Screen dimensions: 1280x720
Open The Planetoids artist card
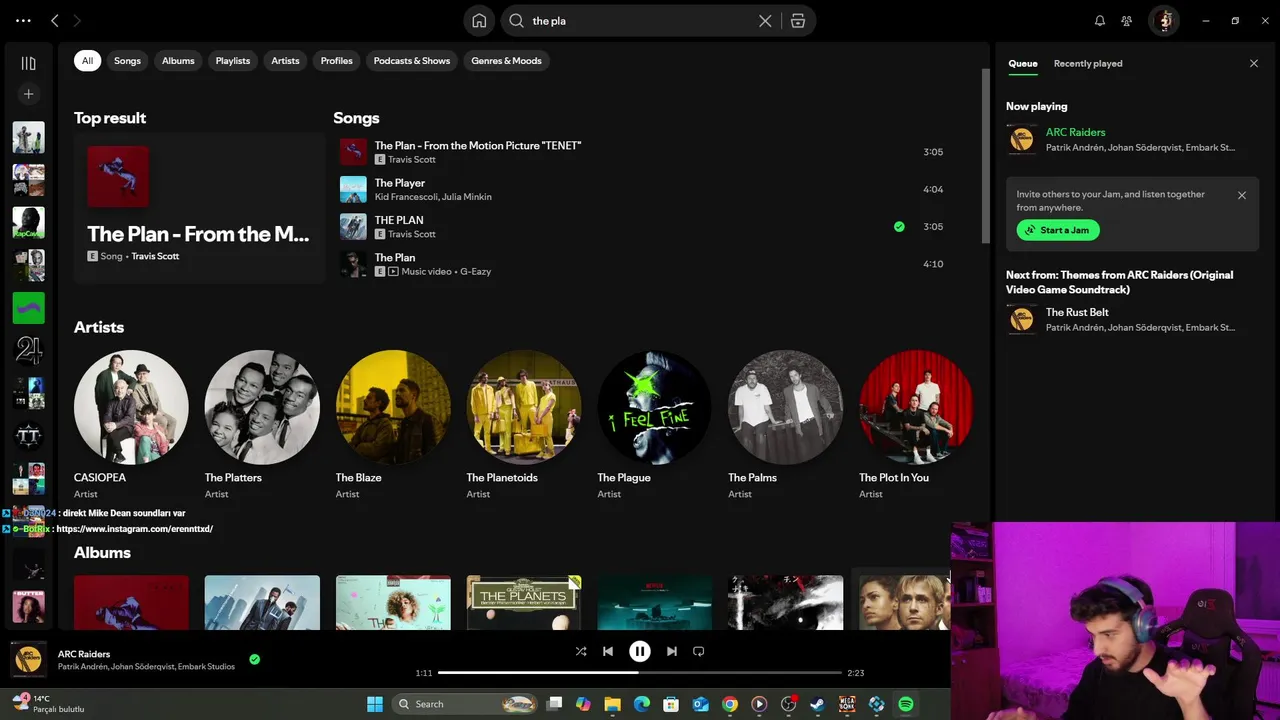(524, 424)
